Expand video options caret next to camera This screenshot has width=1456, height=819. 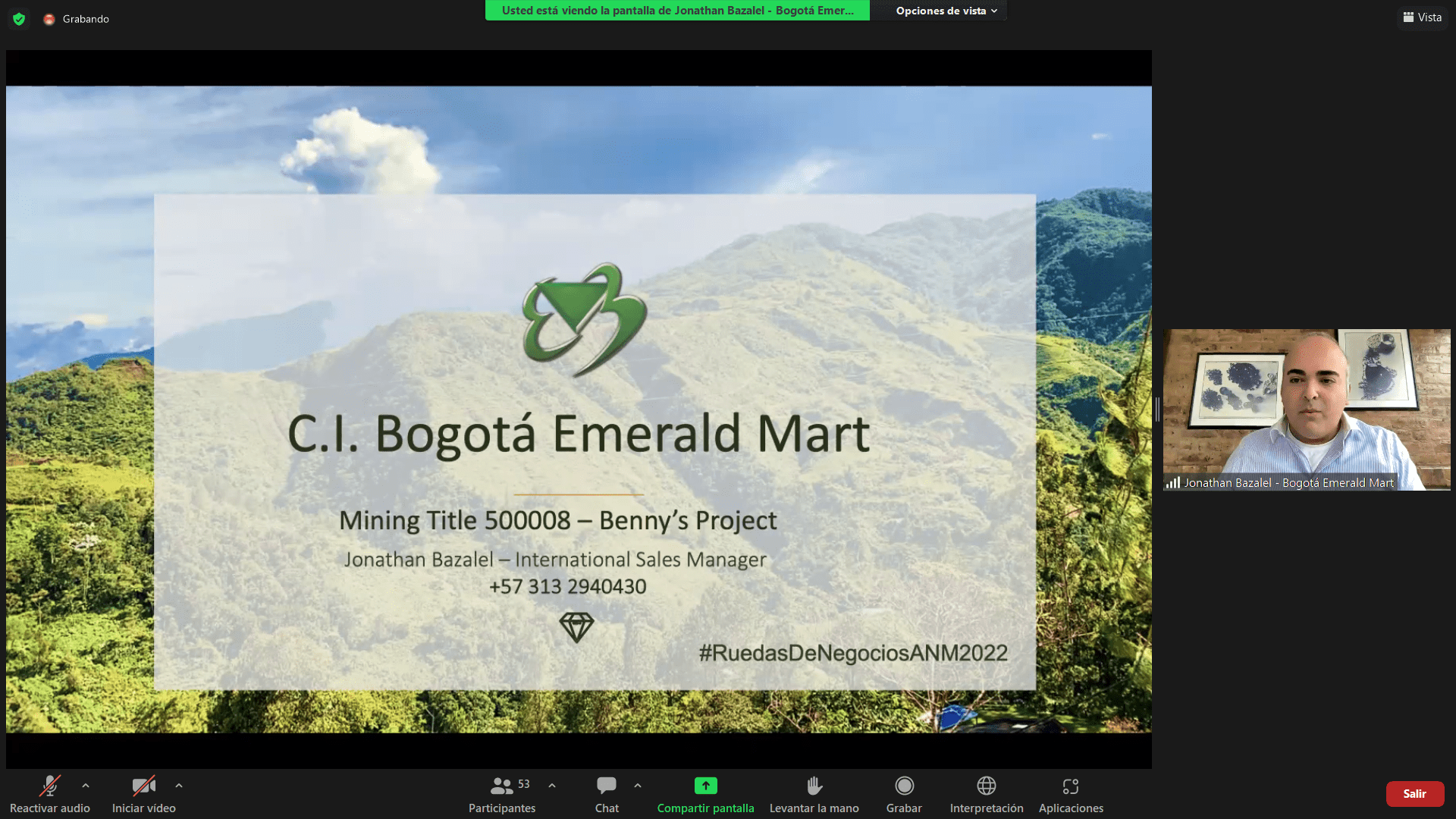pyautogui.click(x=179, y=786)
